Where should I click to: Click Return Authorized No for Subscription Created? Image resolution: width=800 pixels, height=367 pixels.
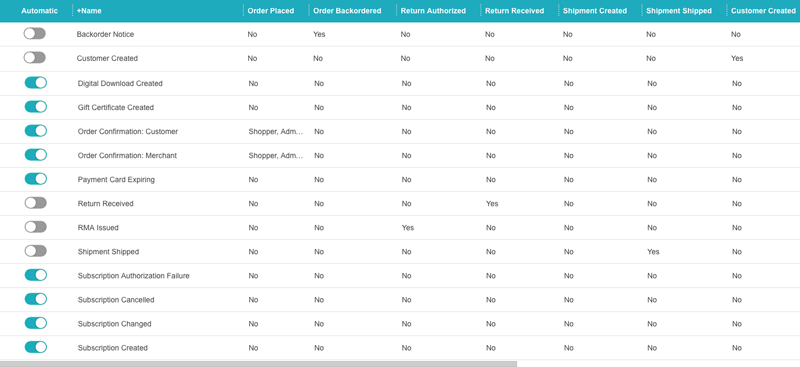[406, 348]
